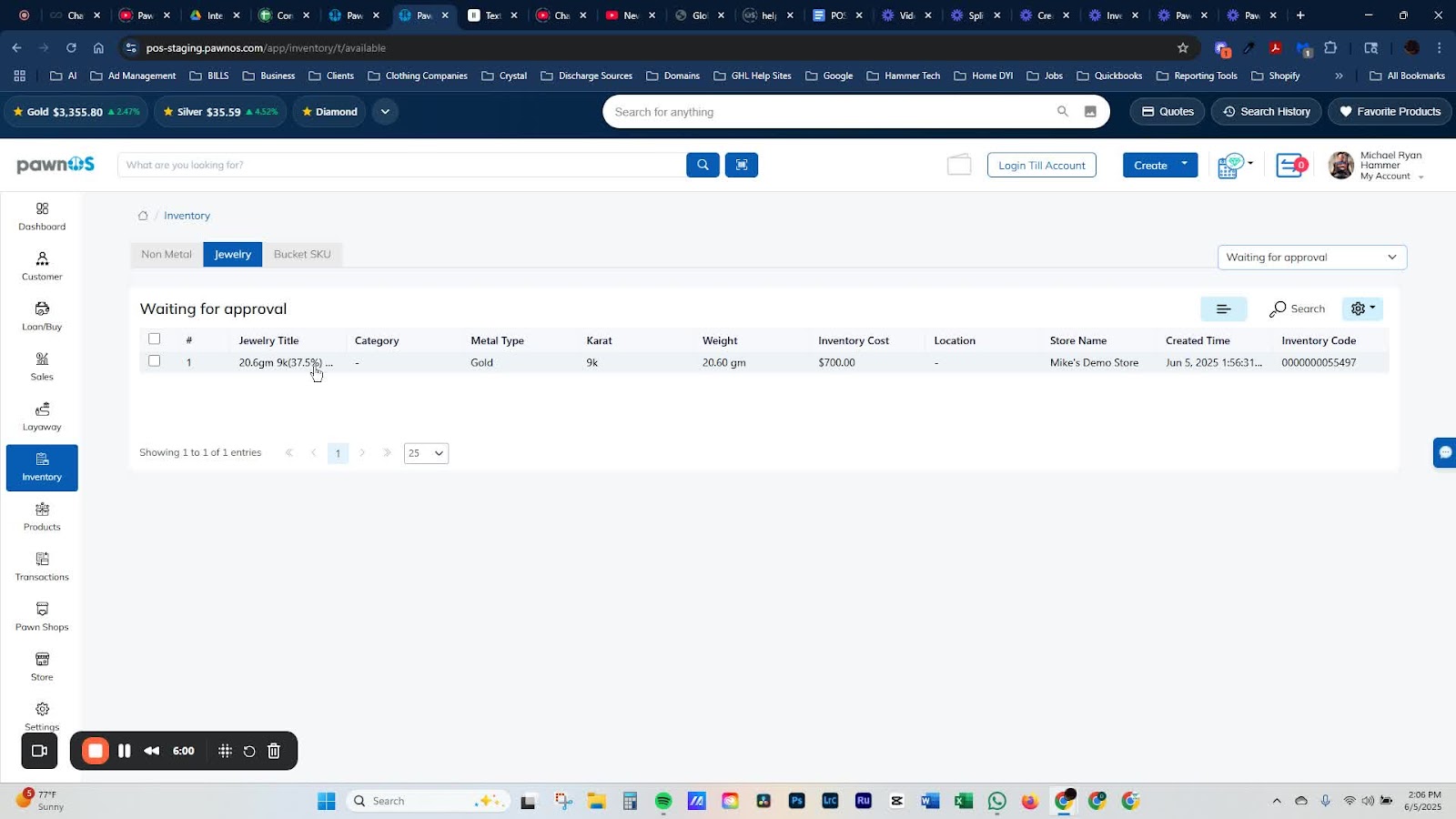Click the magnifier in Search for anything

click(1062, 112)
